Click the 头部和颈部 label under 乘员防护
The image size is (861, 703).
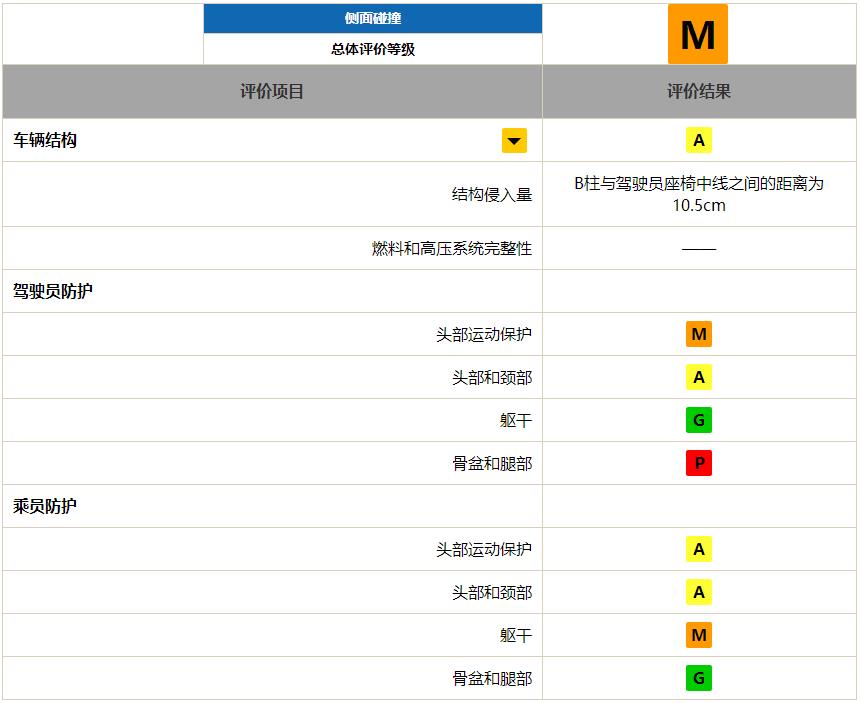click(491, 592)
